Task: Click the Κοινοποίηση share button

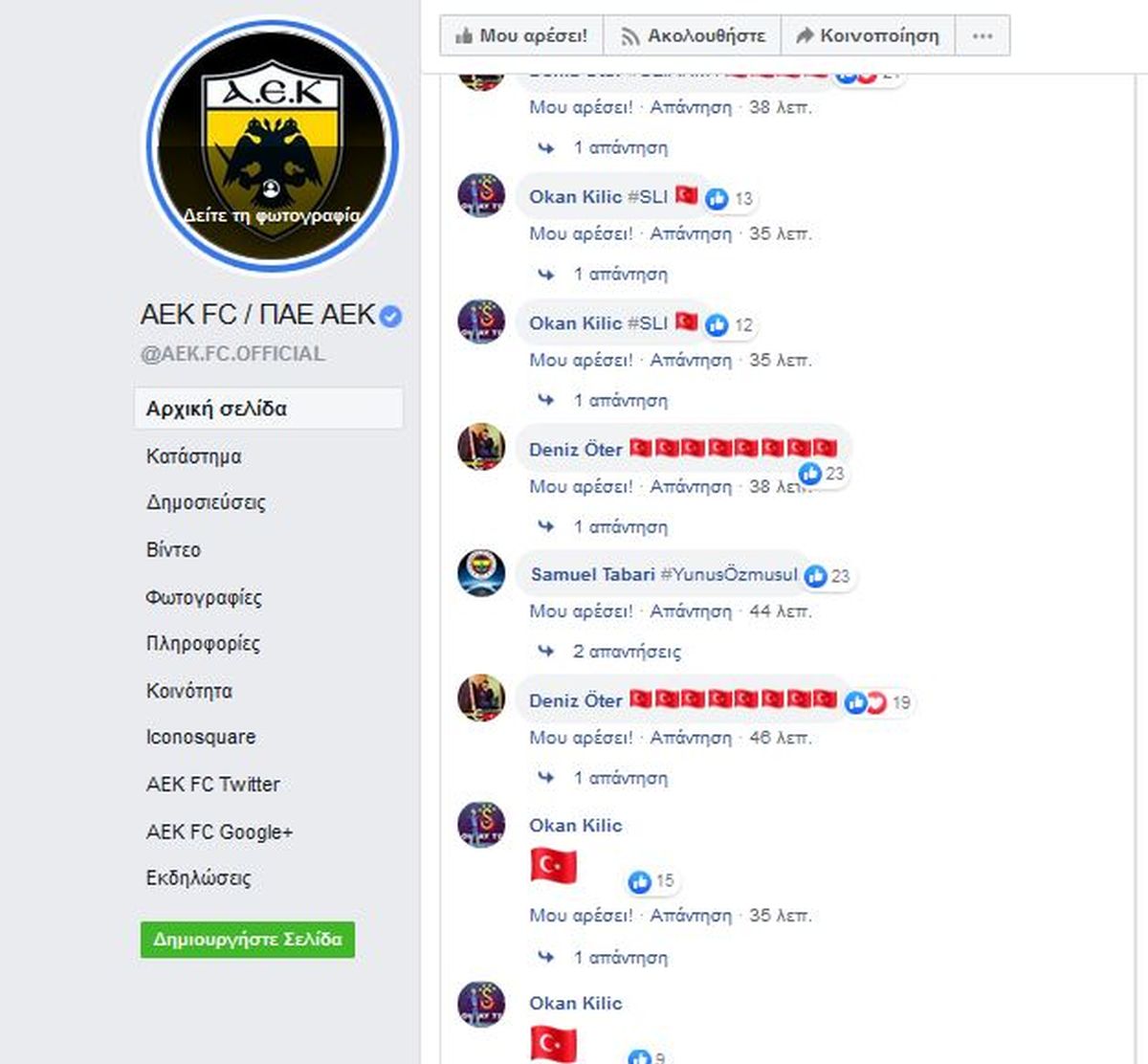Action: tap(868, 36)
